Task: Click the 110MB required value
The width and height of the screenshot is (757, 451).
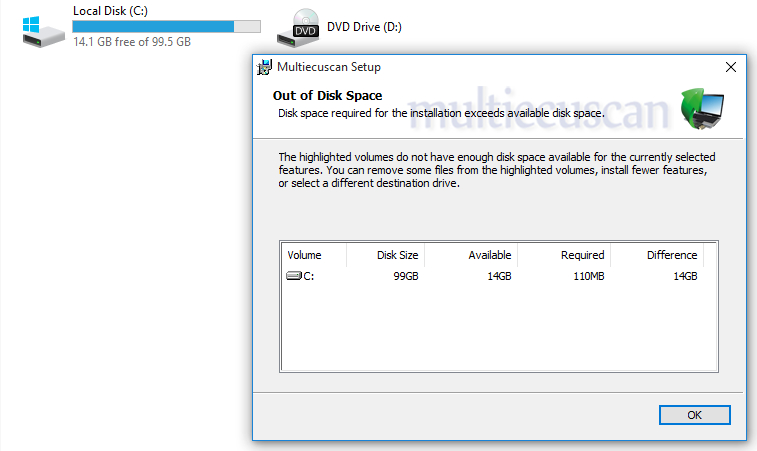Action: pyautogui.click(x=589, y=276)
